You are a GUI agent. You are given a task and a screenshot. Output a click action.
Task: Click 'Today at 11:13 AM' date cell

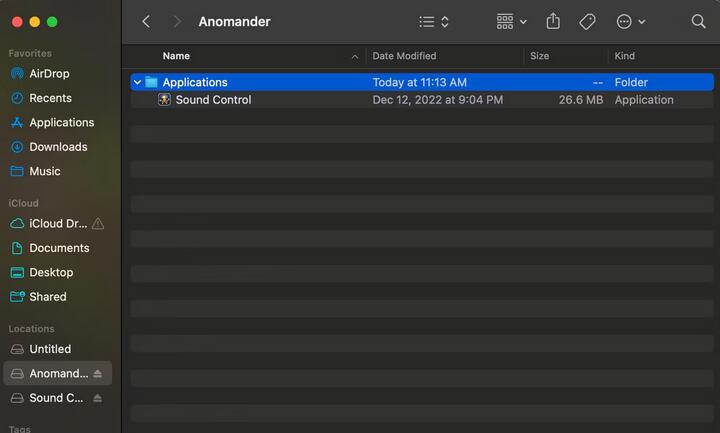point(420,82)
